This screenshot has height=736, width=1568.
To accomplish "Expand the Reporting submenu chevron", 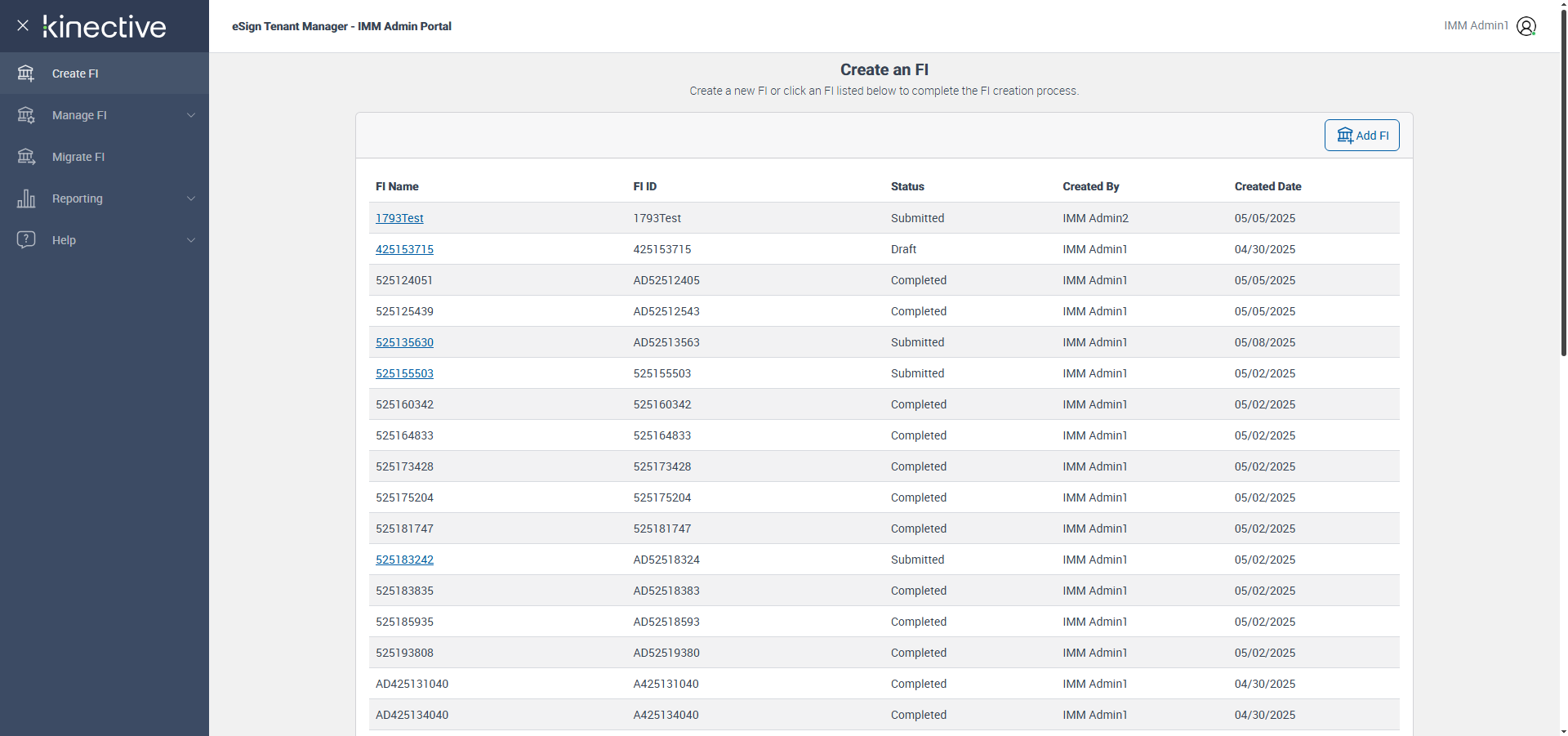I will coord(191,198).
